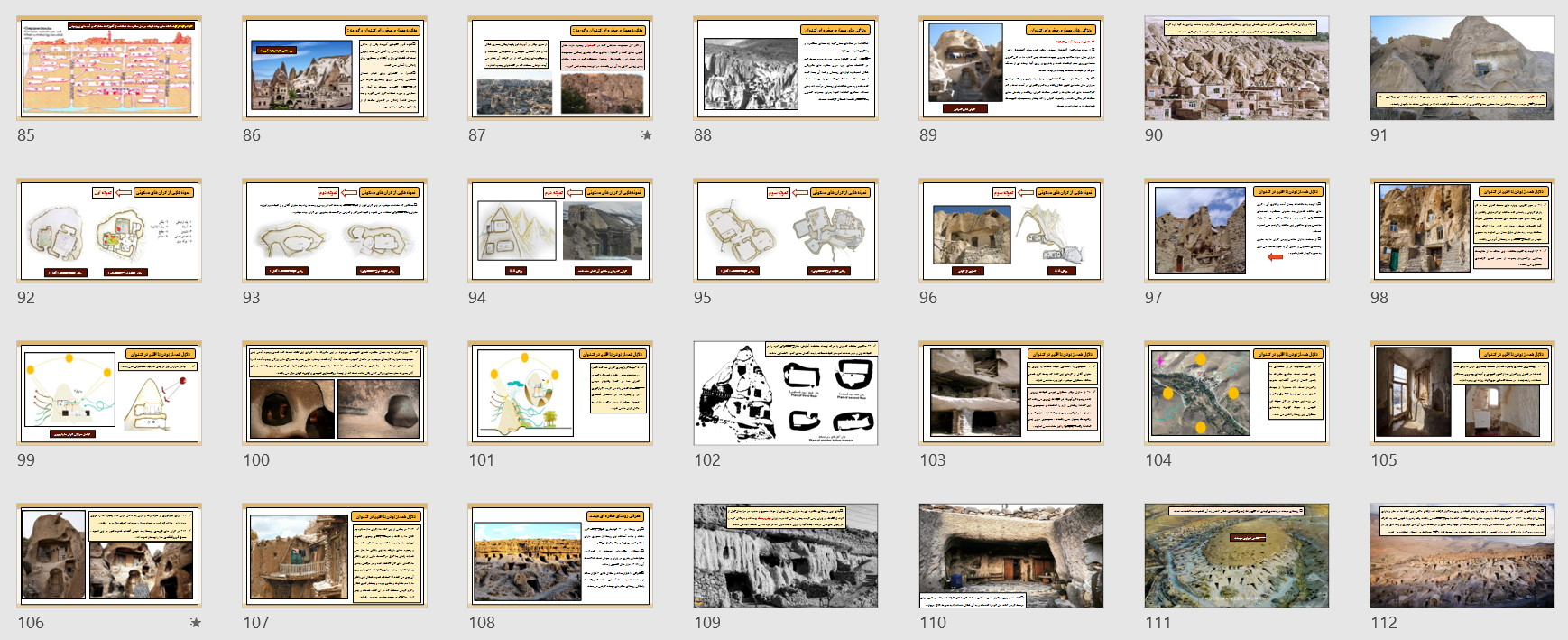Pick slide 94 thumbnail
The image size is (1568, 640).
pyautogui.click(x=559, y=231)
